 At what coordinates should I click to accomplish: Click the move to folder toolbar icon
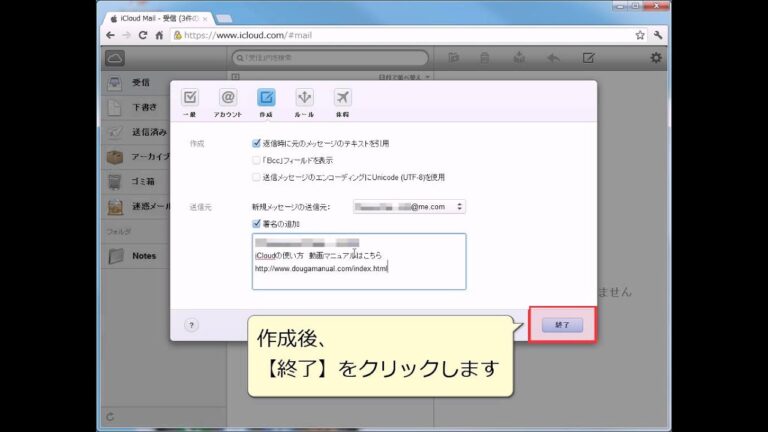pyautogui.click(x=454, y=58)
